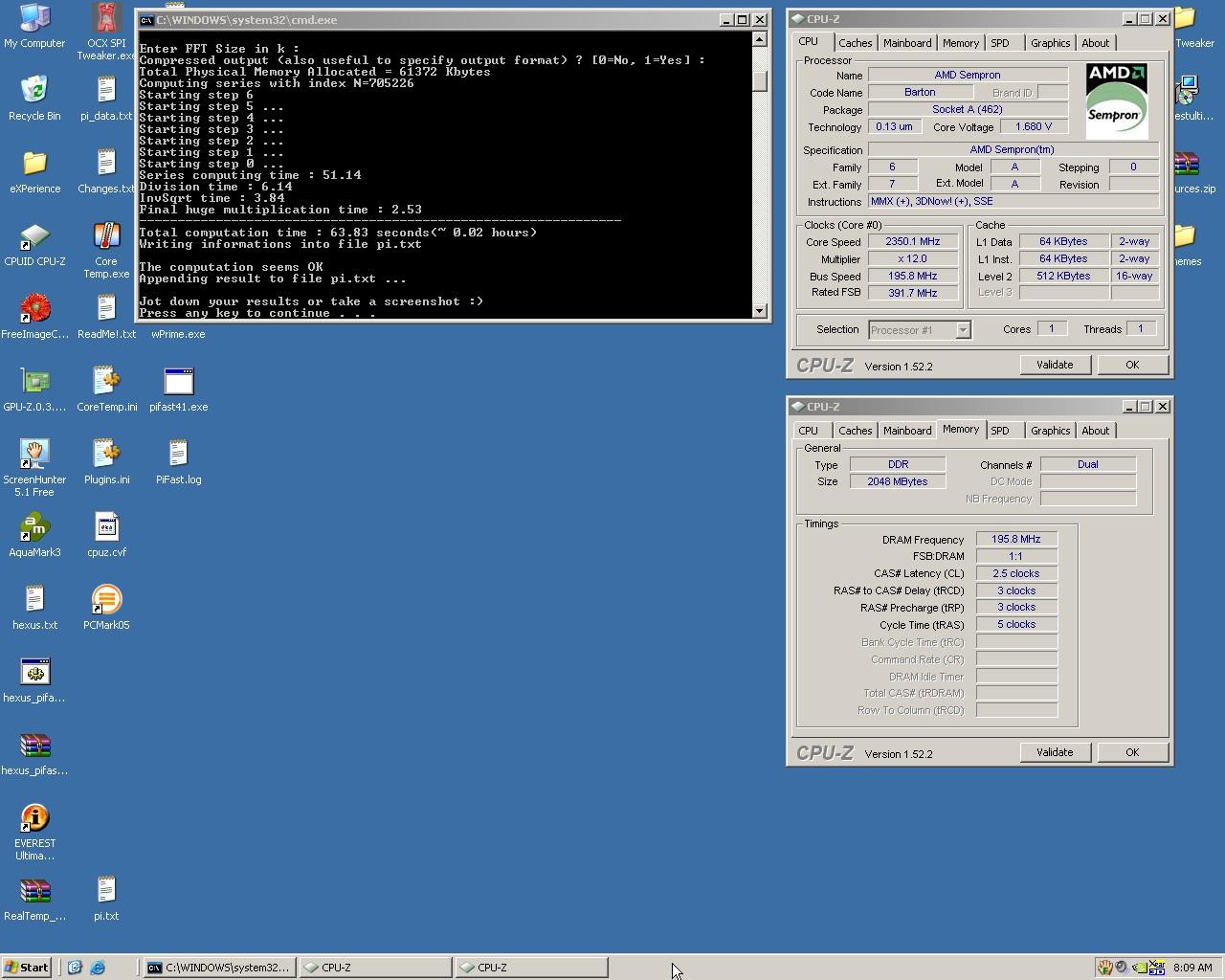Launch Core Temp.exe icon
The width and height of the screenshot is (1225, 980).
click(106, 249)
